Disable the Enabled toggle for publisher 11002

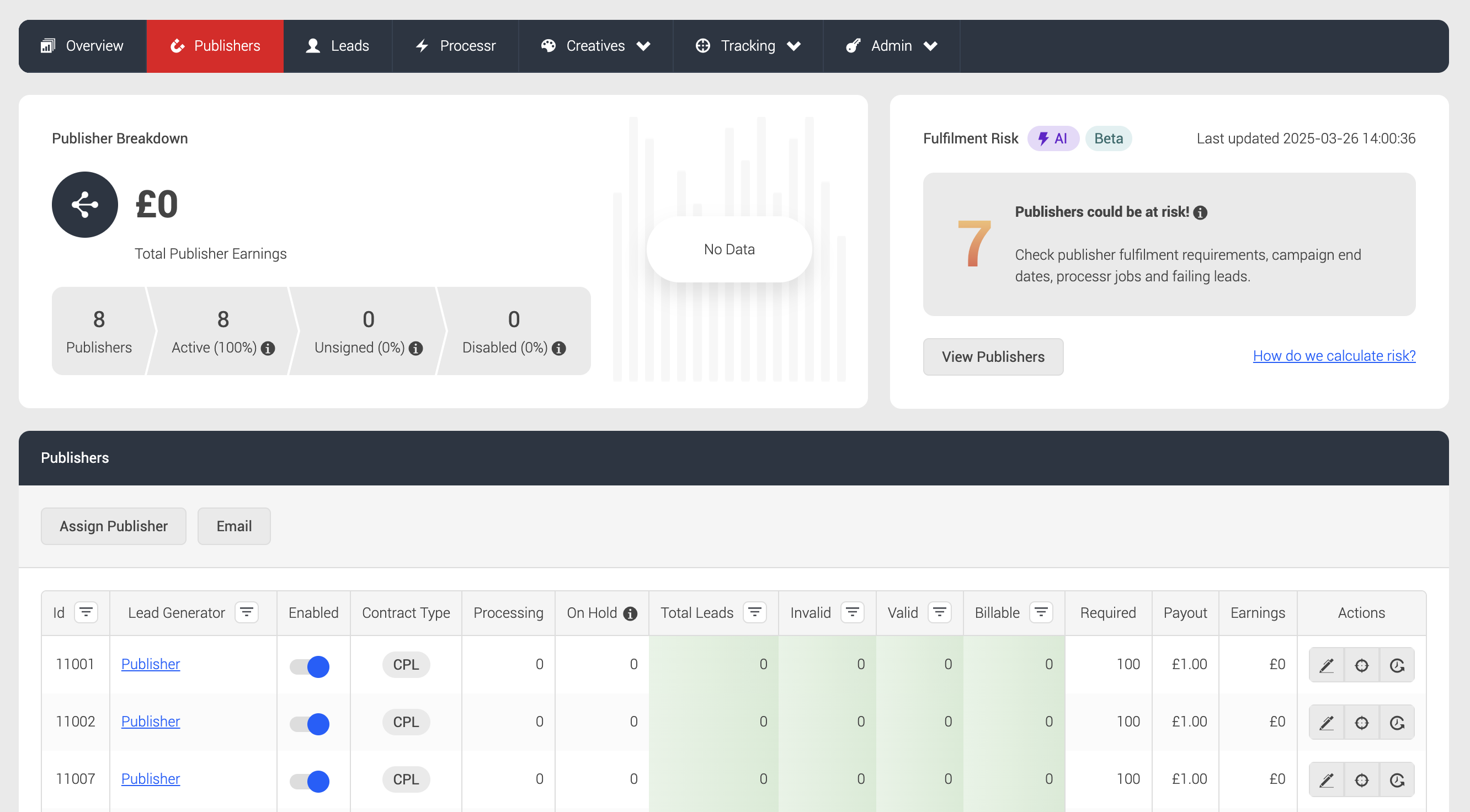tap(310, 724)
